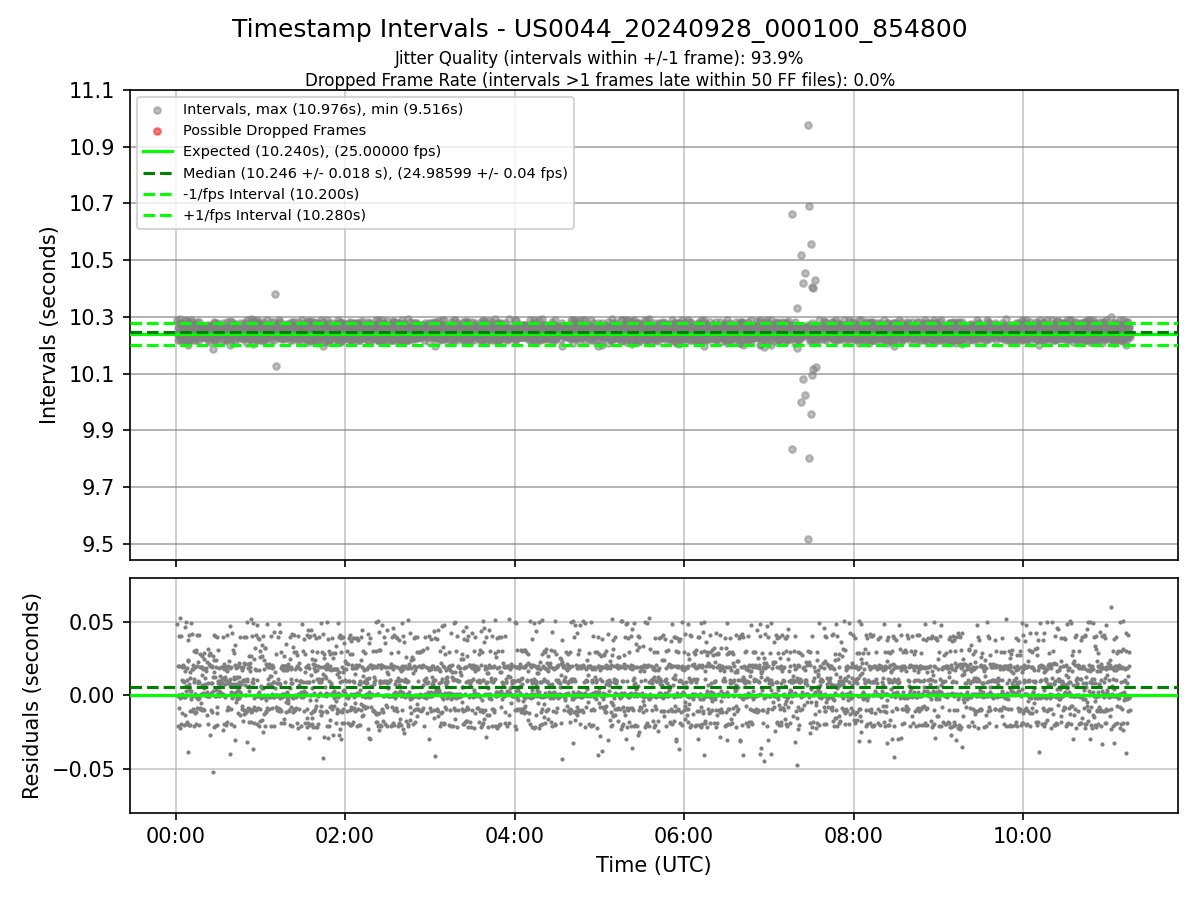Click legend entry 'Intervals, max (10.976s), min (9.516s)'
Screen dimensions: 1200x900
[x=322, y=109]
